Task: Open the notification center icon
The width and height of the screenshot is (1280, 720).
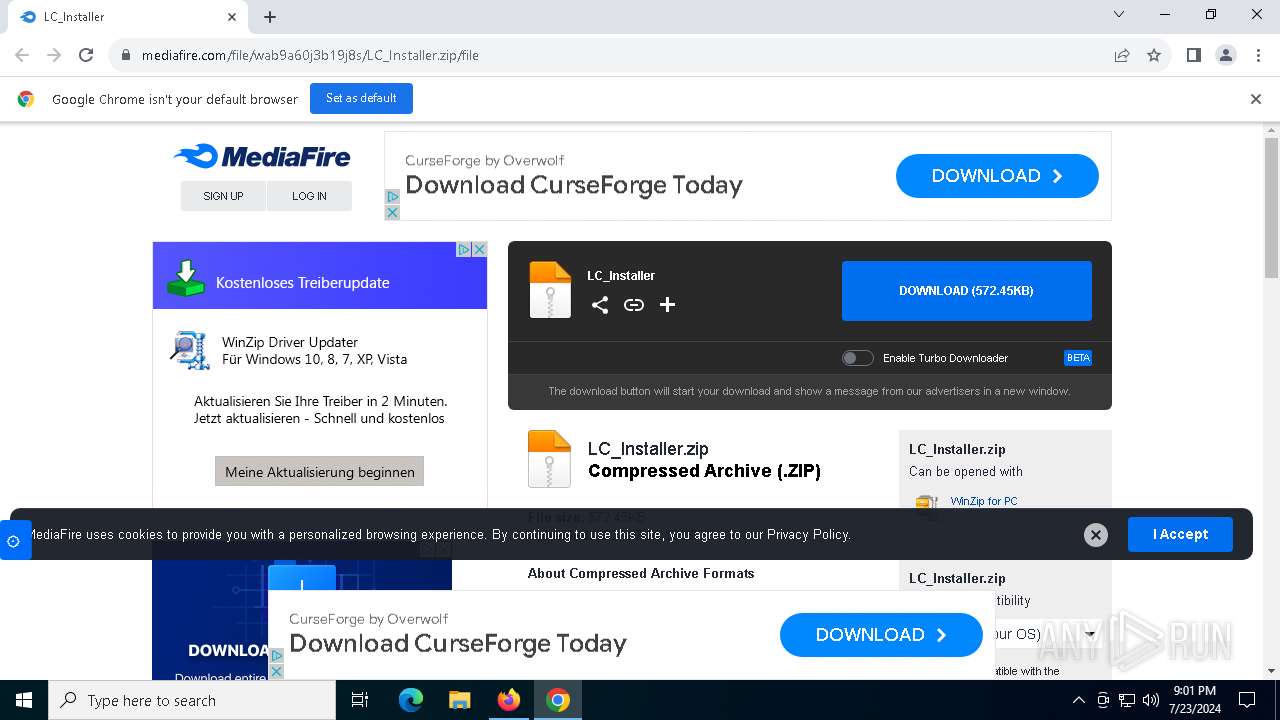Action: coord(1247,700)
